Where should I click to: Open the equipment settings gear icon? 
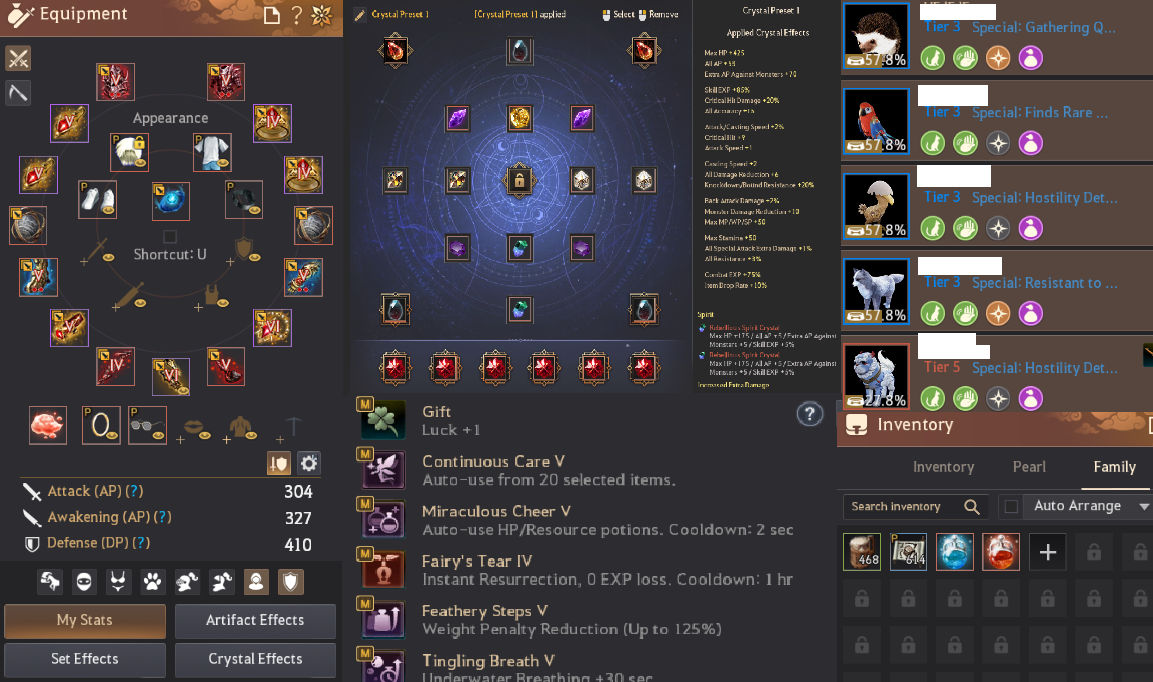309,463
